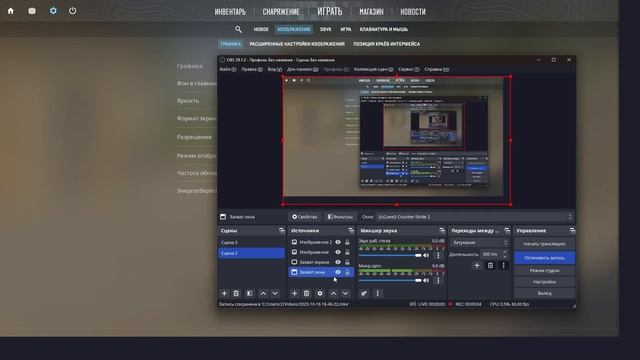Viewport: 640px width, 360px height.
Task: Adjust the desktop audio volume slider
Action: 390,256
